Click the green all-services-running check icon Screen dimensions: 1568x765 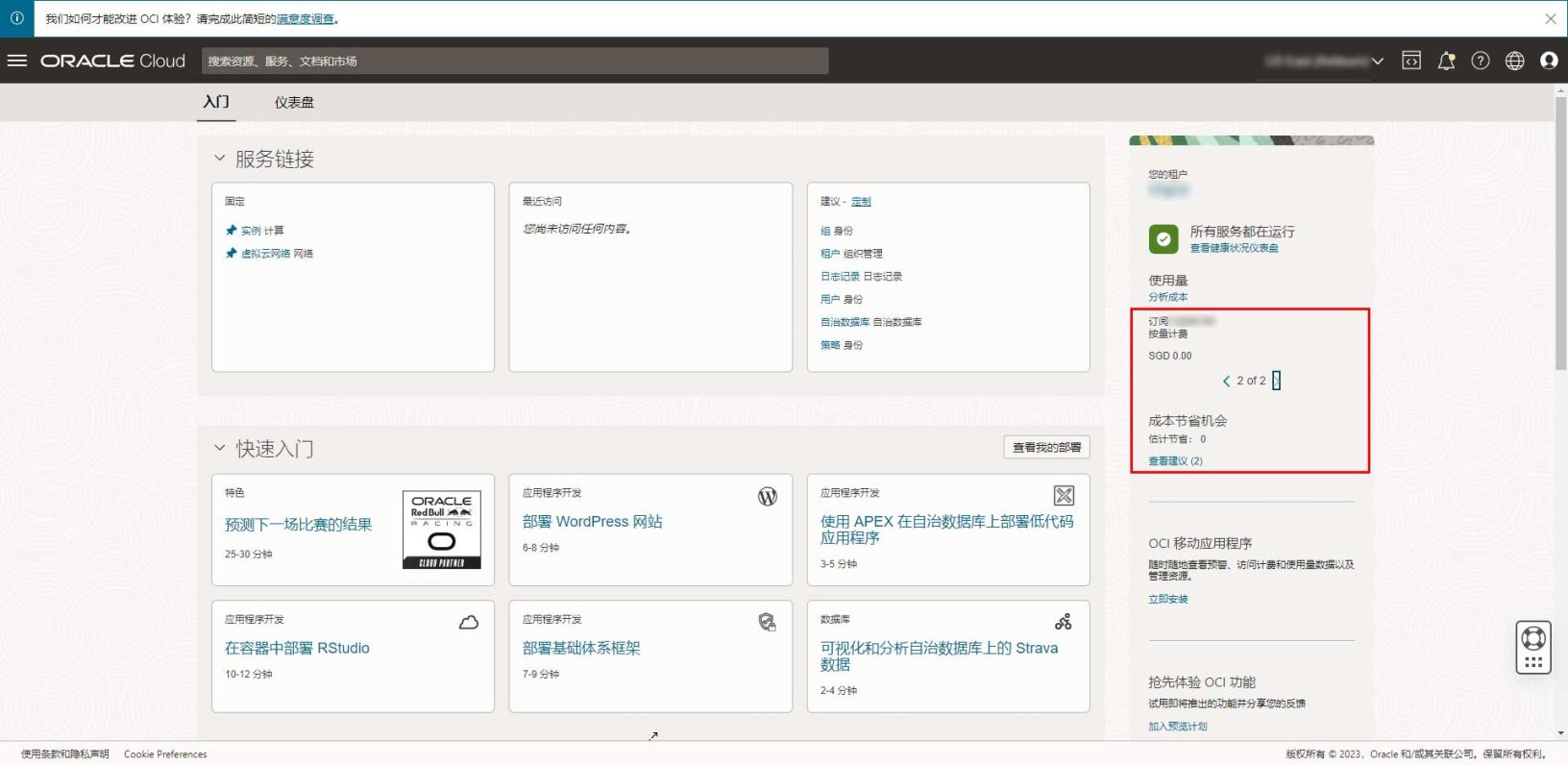tap(1164, 239)
